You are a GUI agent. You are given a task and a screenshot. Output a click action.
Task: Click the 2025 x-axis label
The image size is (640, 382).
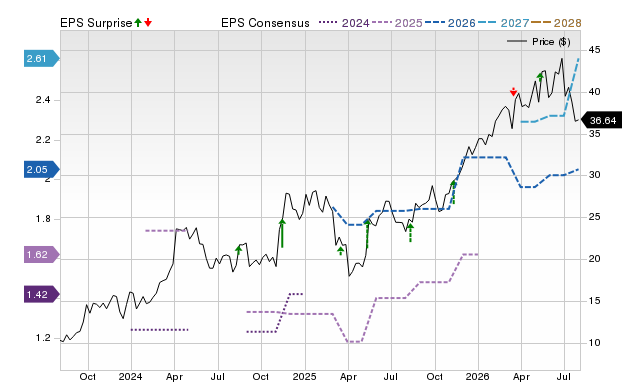[304, 376]
